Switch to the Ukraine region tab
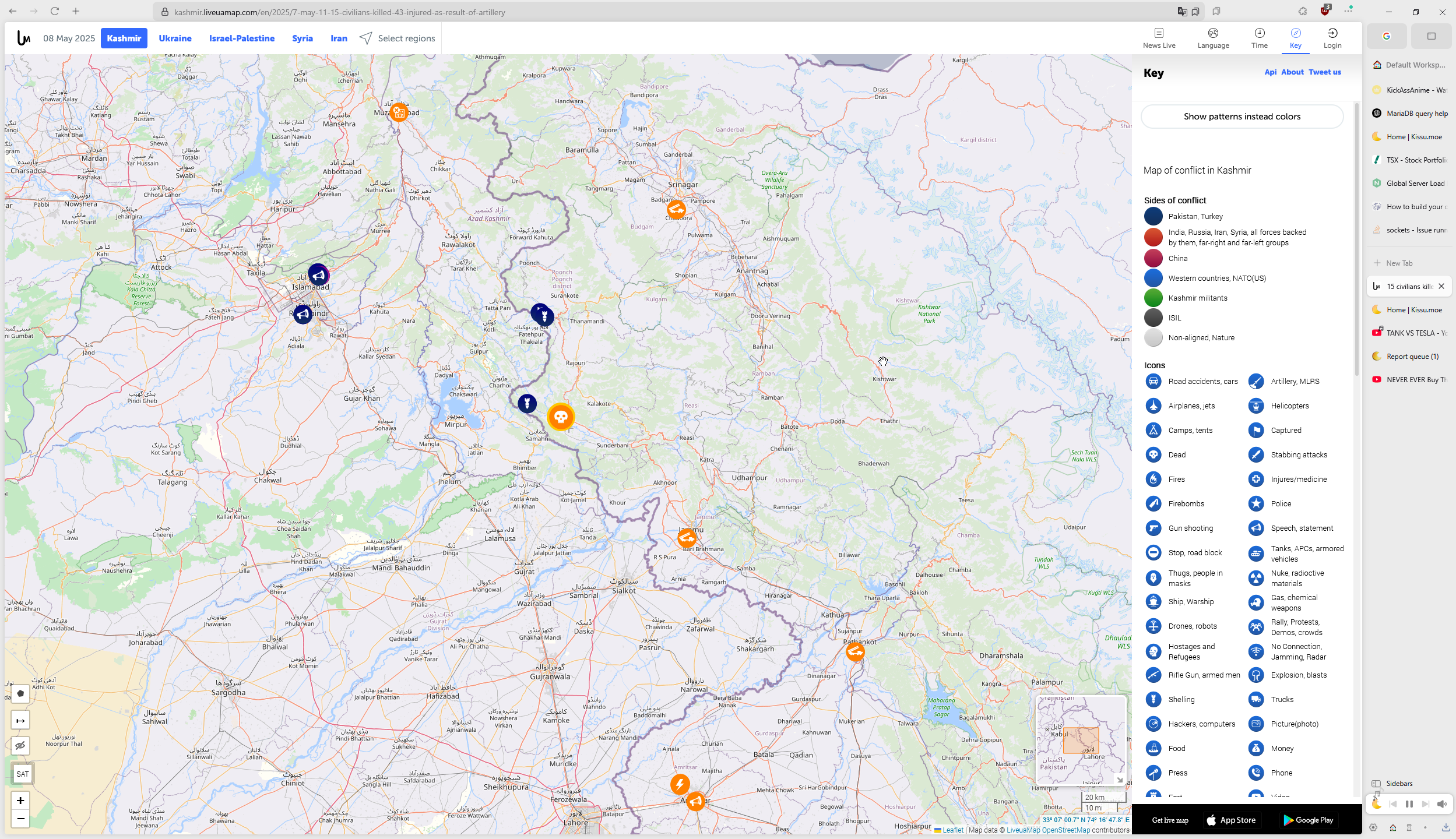 pos(175,38)
